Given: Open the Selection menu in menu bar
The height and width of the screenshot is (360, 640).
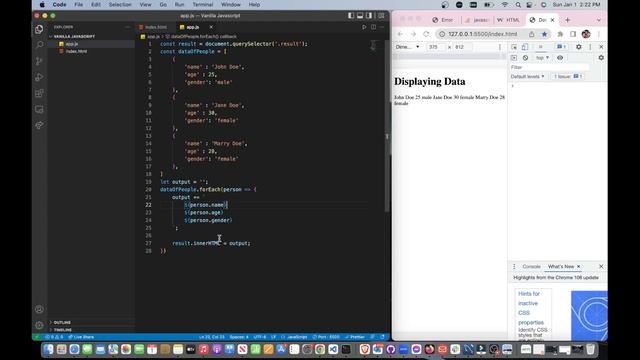Looking at the screenshot, I should (120, 4).
